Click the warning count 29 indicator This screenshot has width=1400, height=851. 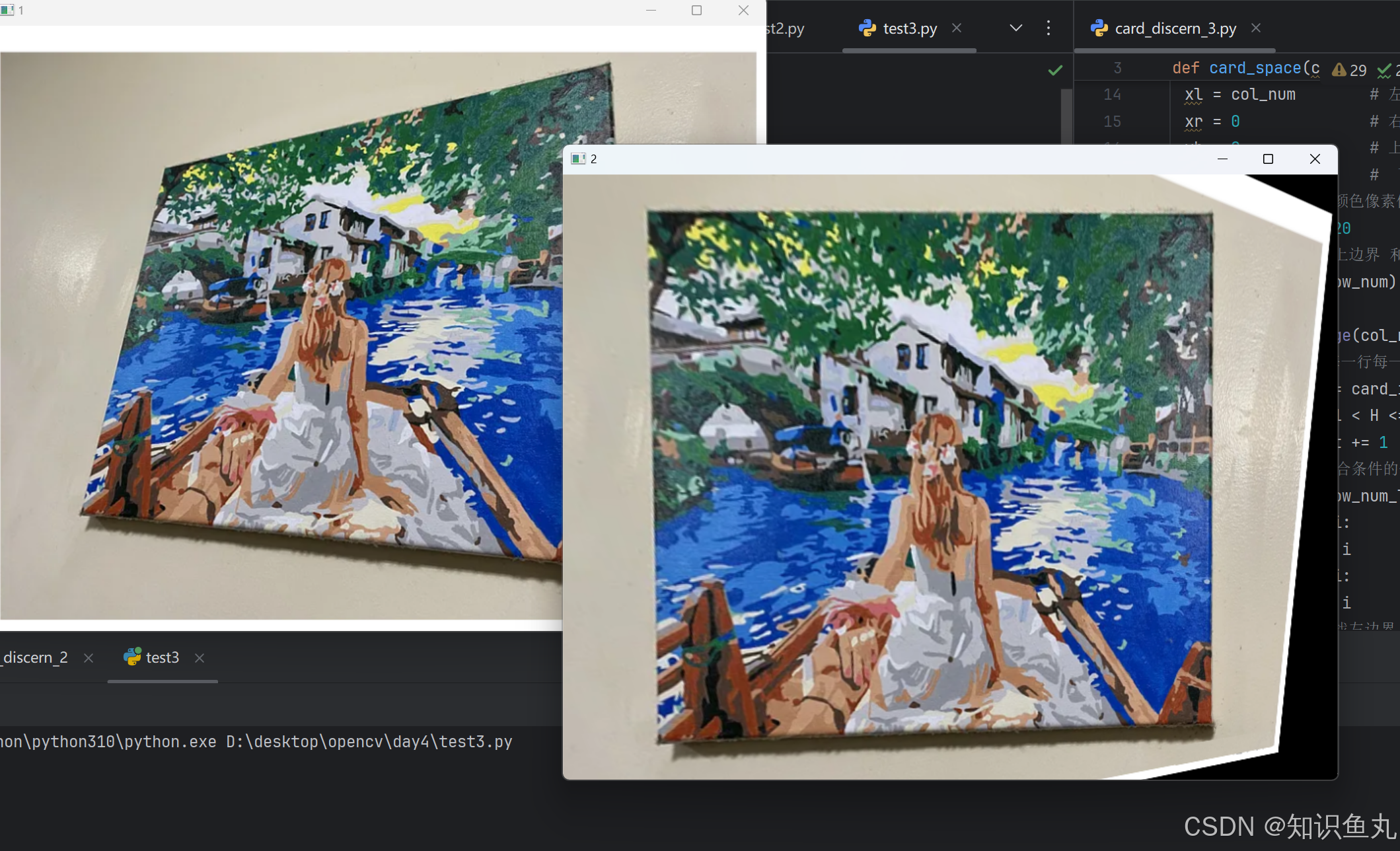tap(1350, 70)
